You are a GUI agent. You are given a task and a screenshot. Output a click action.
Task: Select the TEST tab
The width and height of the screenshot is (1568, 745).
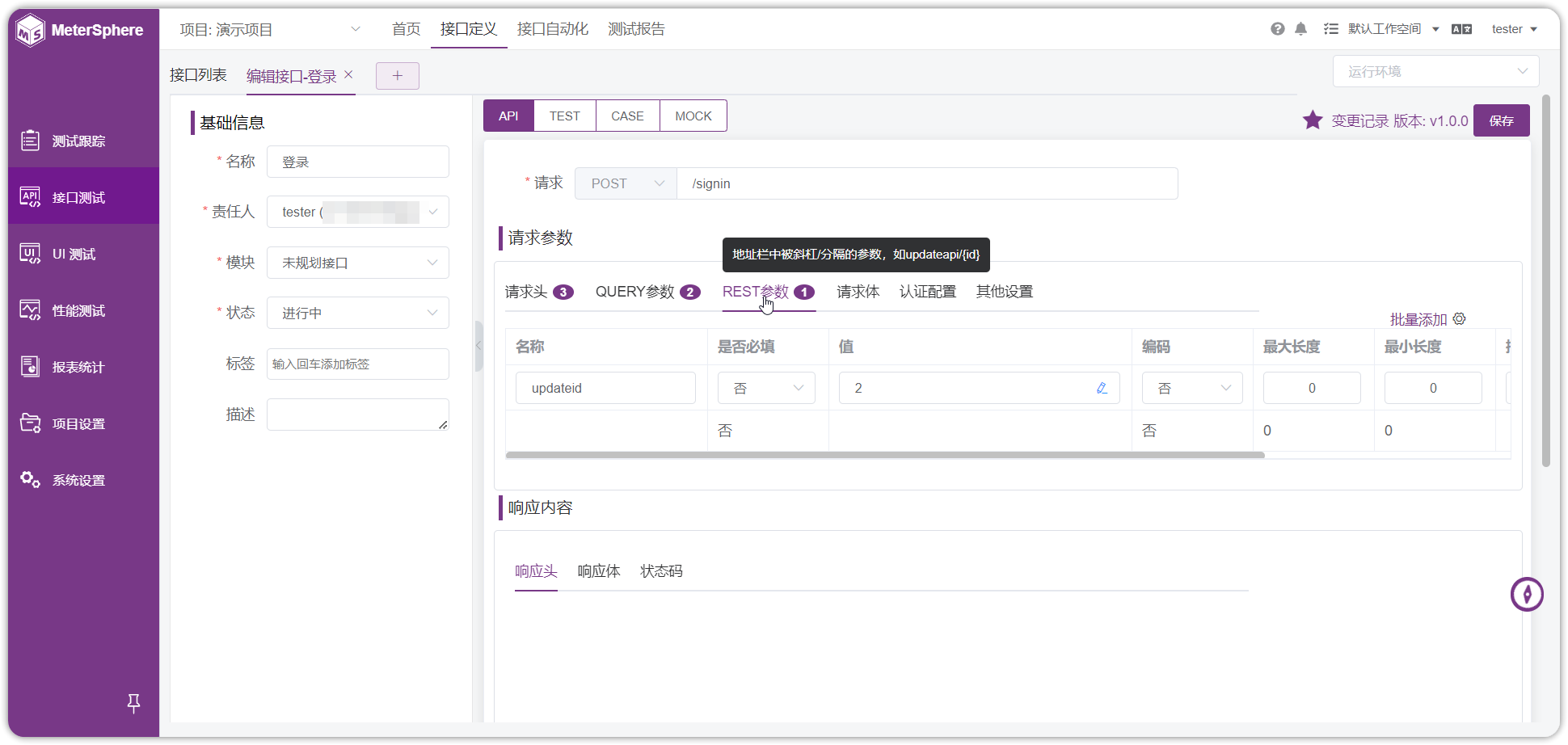point(565,116)
